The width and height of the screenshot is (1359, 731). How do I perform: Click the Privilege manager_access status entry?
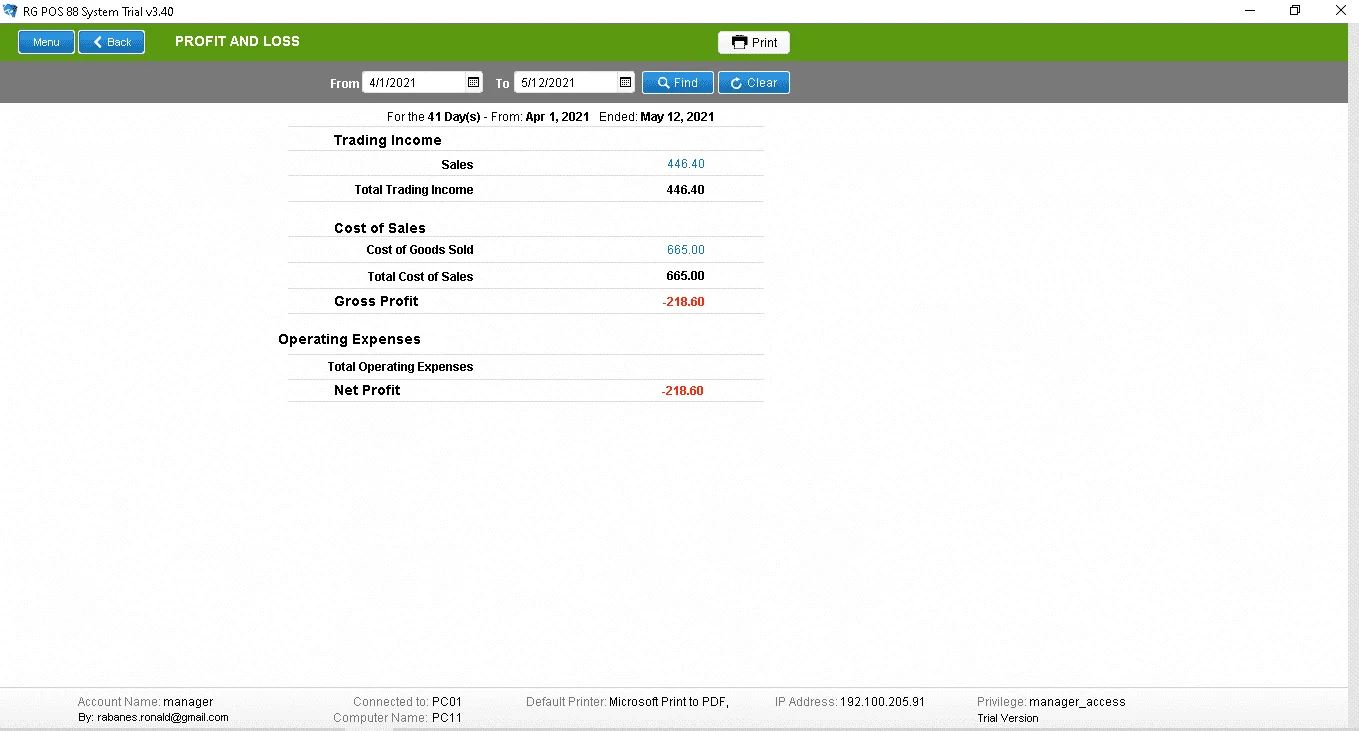point(1051,702)
